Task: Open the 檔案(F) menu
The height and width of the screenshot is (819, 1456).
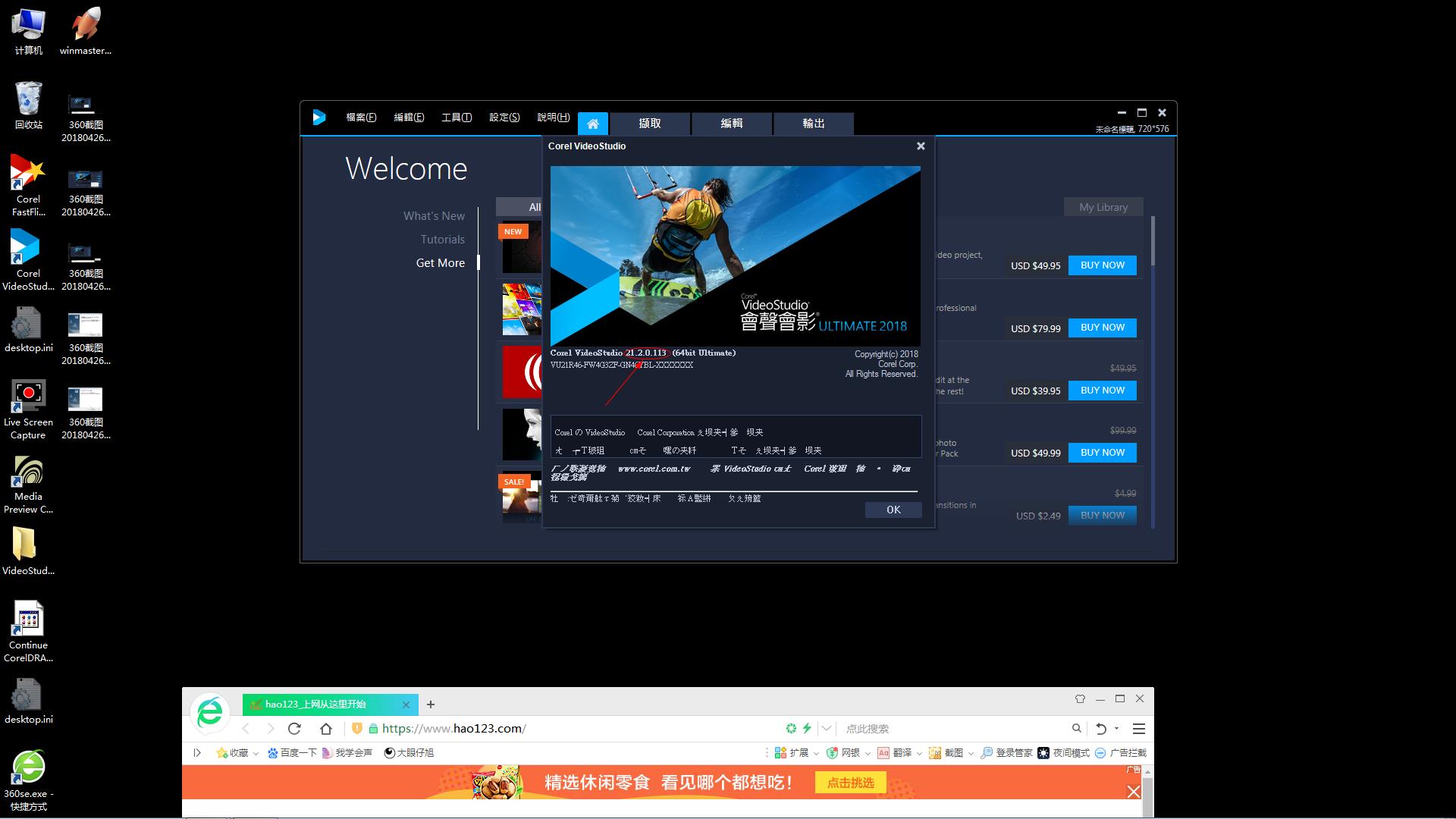Action: click(x=361, y=118)
